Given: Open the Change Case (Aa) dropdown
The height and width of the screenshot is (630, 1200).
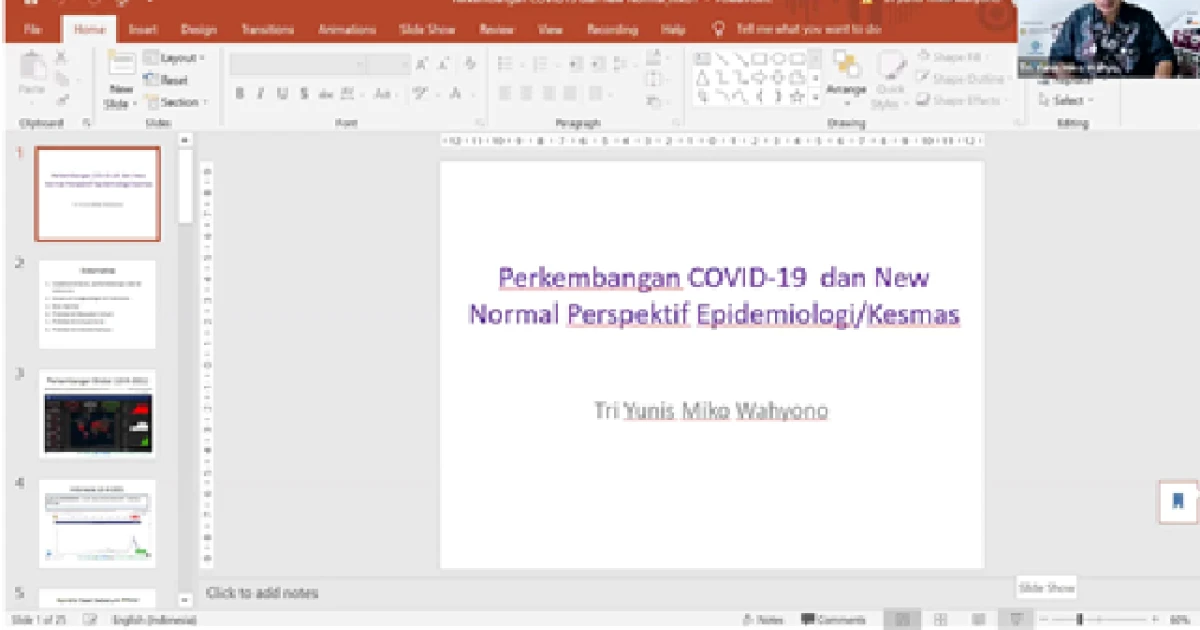Looking at the screenshot, I should tap(384, 94).
